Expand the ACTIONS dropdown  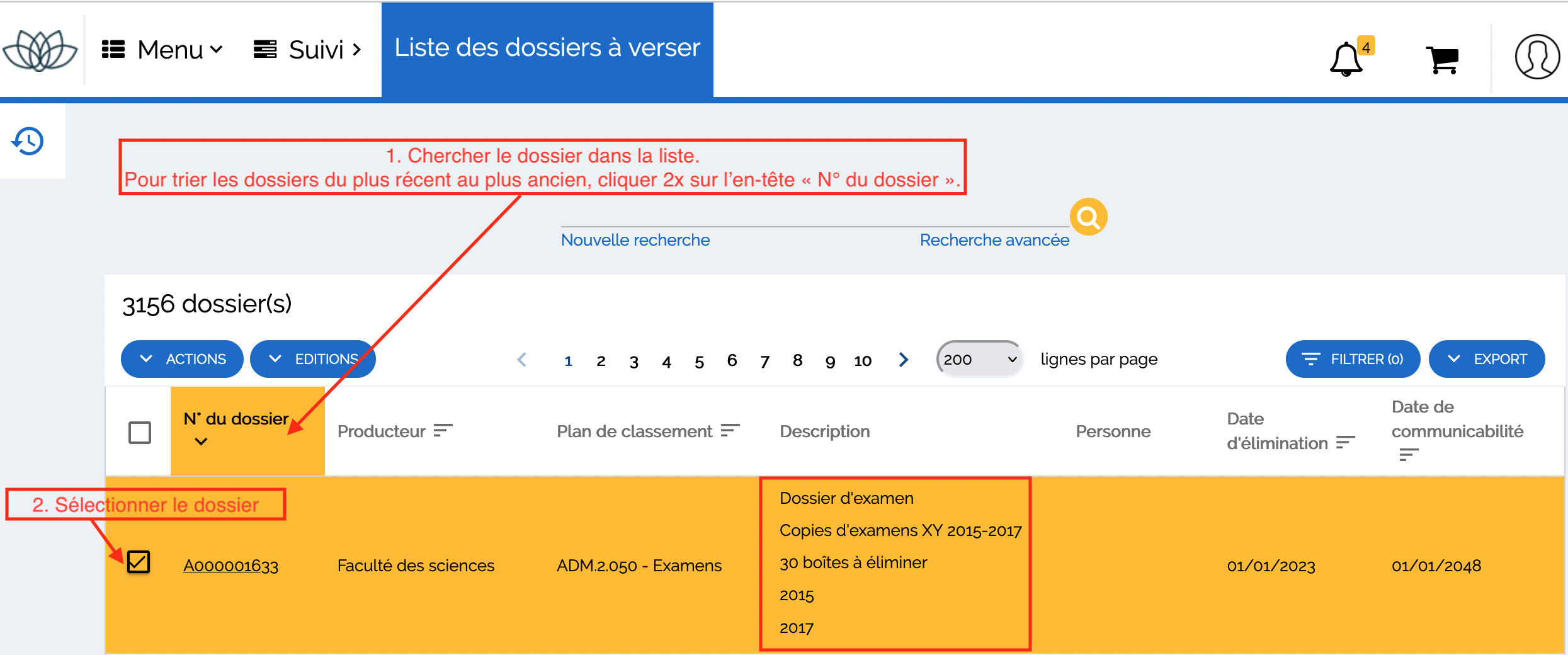pyautogui.click(x=182, y=359)
